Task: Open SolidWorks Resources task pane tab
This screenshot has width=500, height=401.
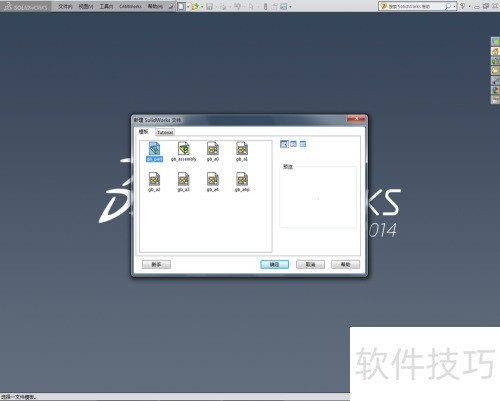Action: click(x=495, y=51)
